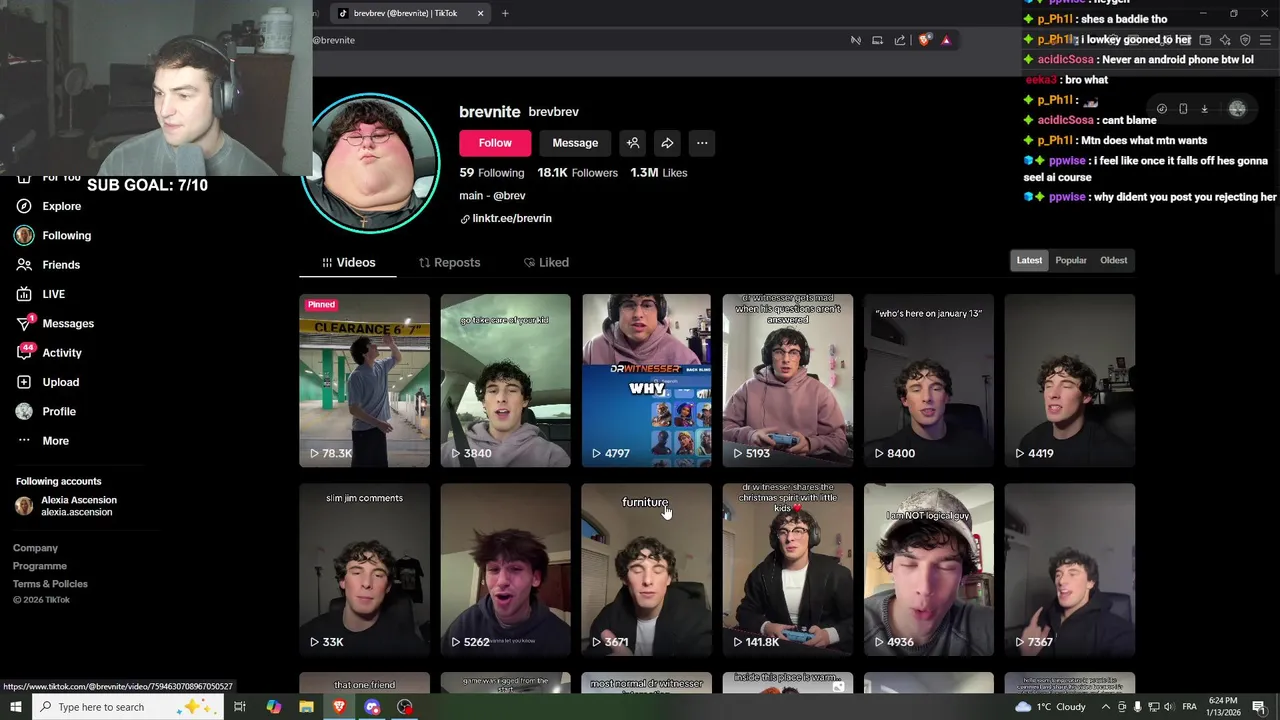Open File Explorer from the taskbar
The height and width of the screenshot is (720, 1280).
[306, 707]
